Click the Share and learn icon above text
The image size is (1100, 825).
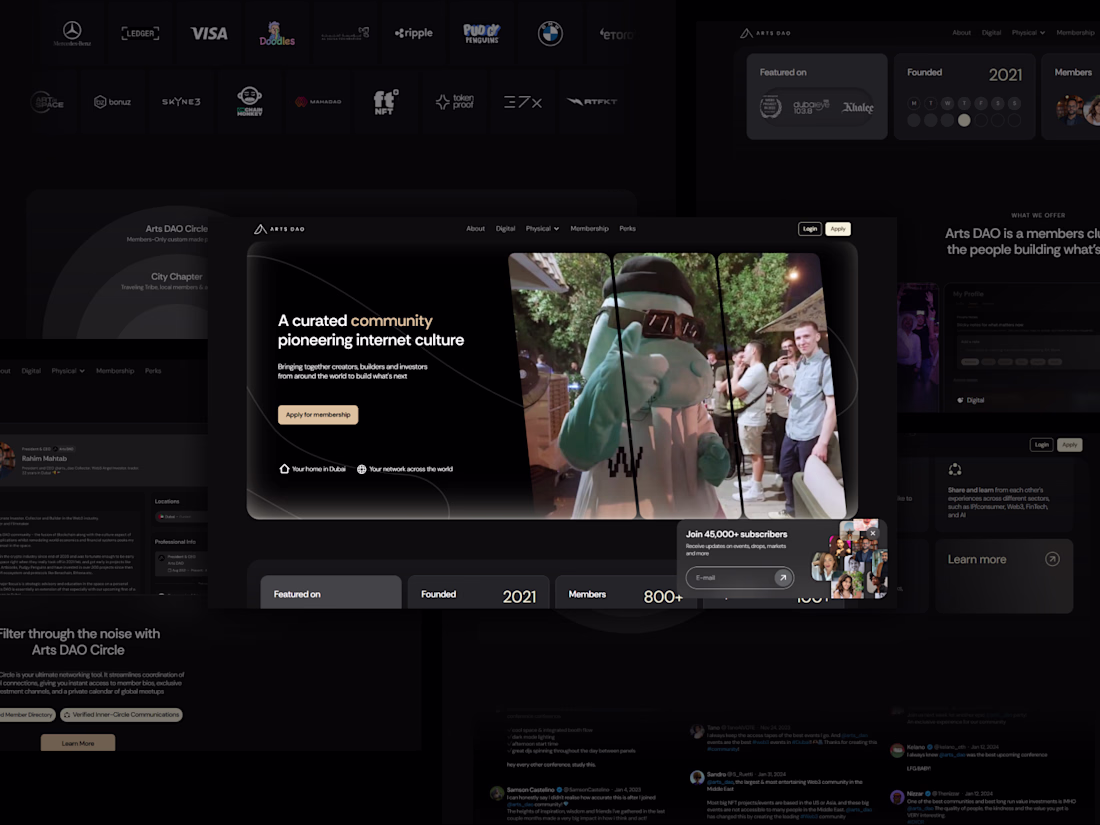pos(955,469)
